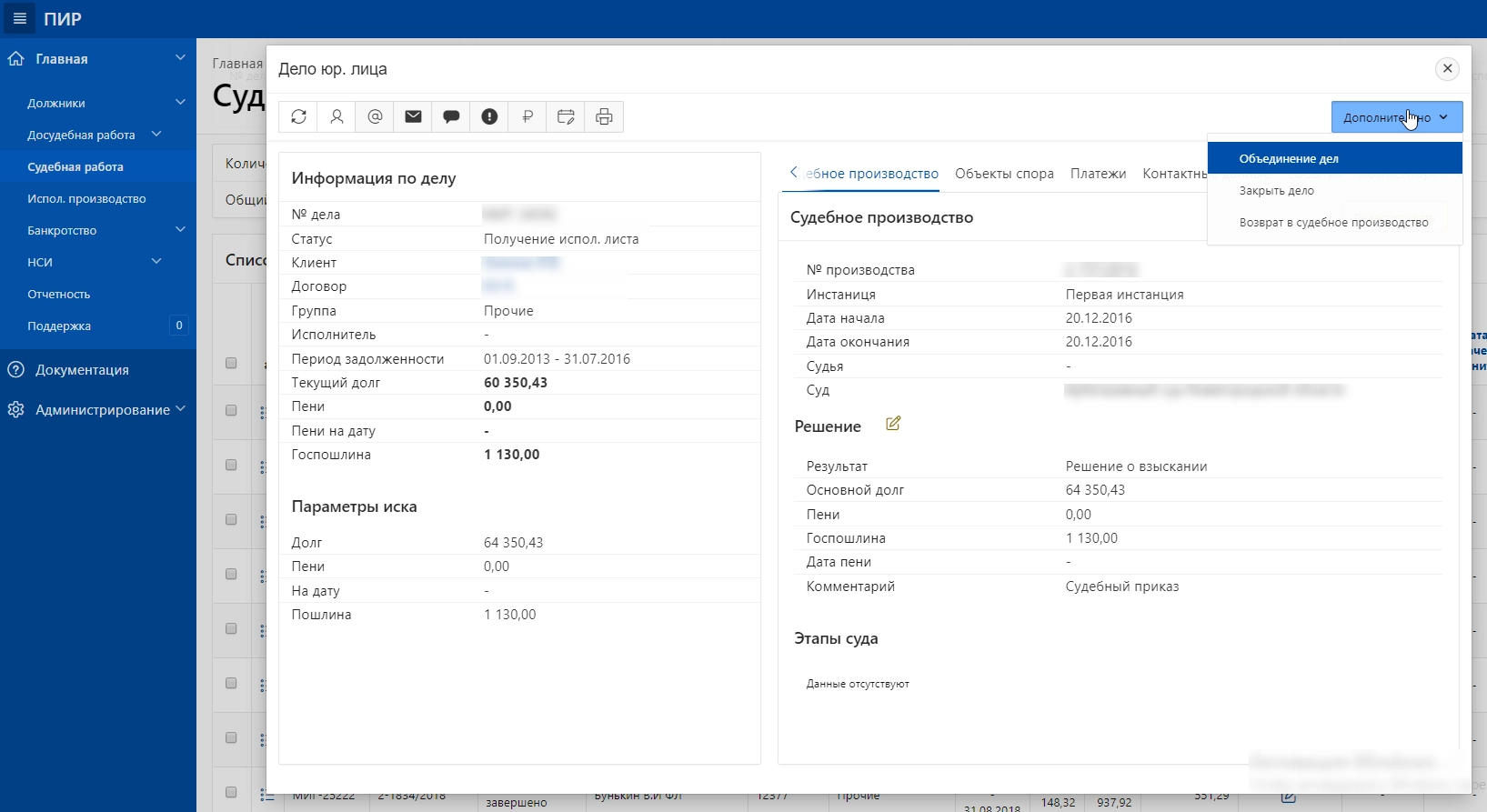1487x812 pixels.
Task: Open the blurred Договор link value
Action: (498, 286)
